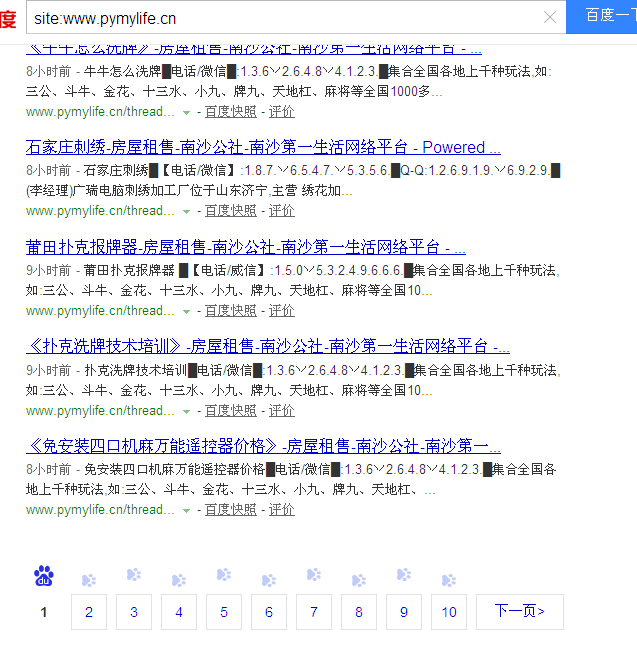Image resolution: width=637 pixels, height=655 pixels.
Task: Click the 8小时前 timestamp of 石家庄刺绣 result
Action: pyautogui.click(x=48, y=170)
